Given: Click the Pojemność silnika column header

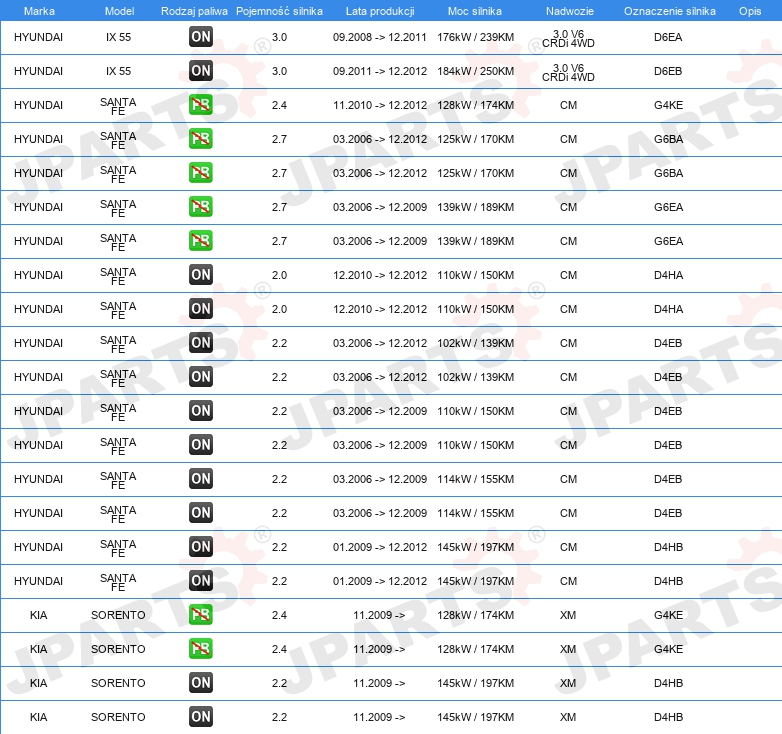Looking at the screenshot, I should [279, 11].
